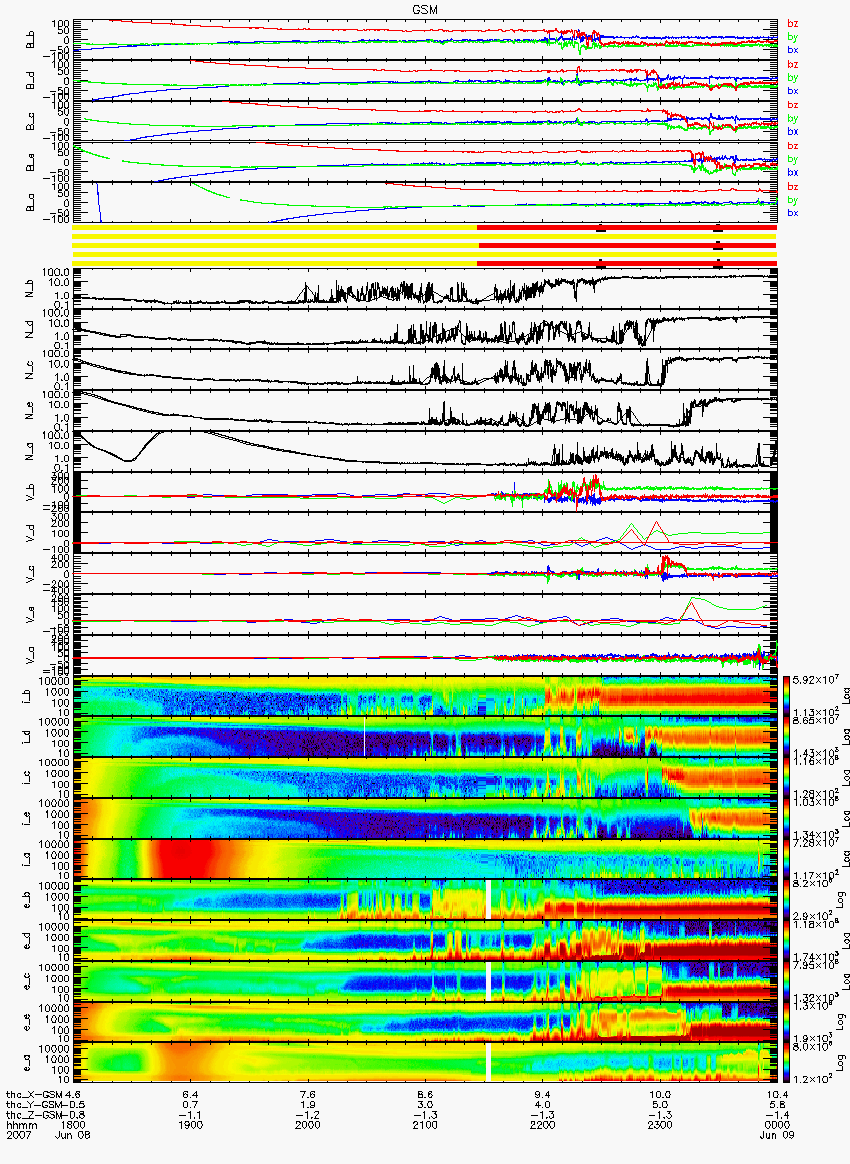Screen dimensions: 850x1164
Task: Click the B_c panel axis label
Action: coord(30,122)
